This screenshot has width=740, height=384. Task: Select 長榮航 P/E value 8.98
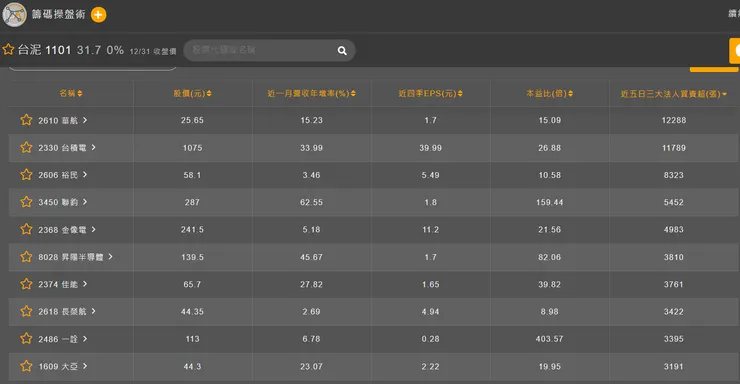click(x=550, y=312)
